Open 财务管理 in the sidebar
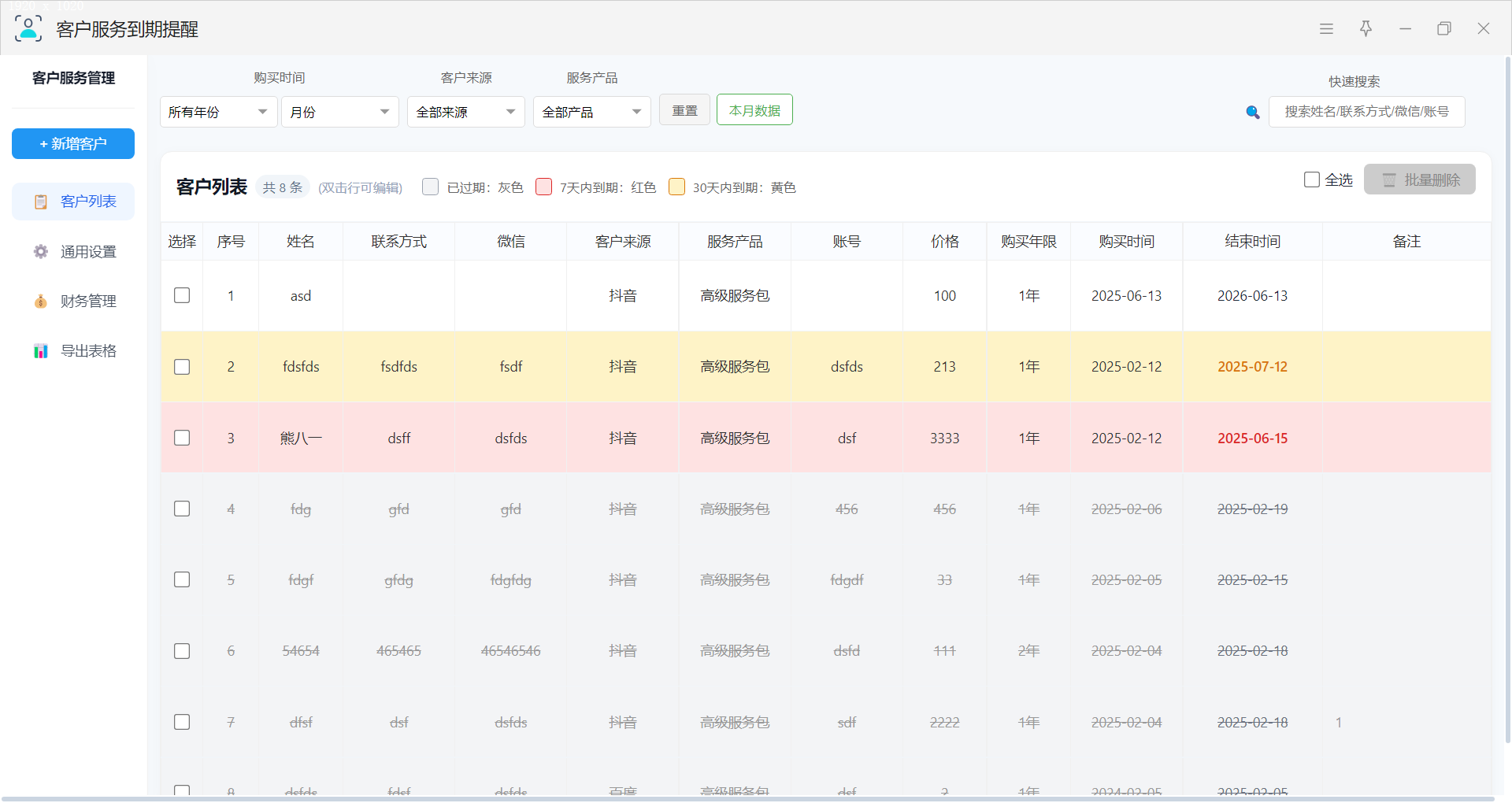The image size is (1512, 803). click(x=73, y=301)
